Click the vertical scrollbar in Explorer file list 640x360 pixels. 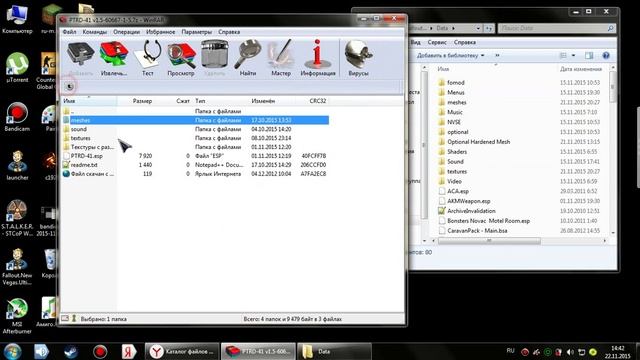(612, 87)
